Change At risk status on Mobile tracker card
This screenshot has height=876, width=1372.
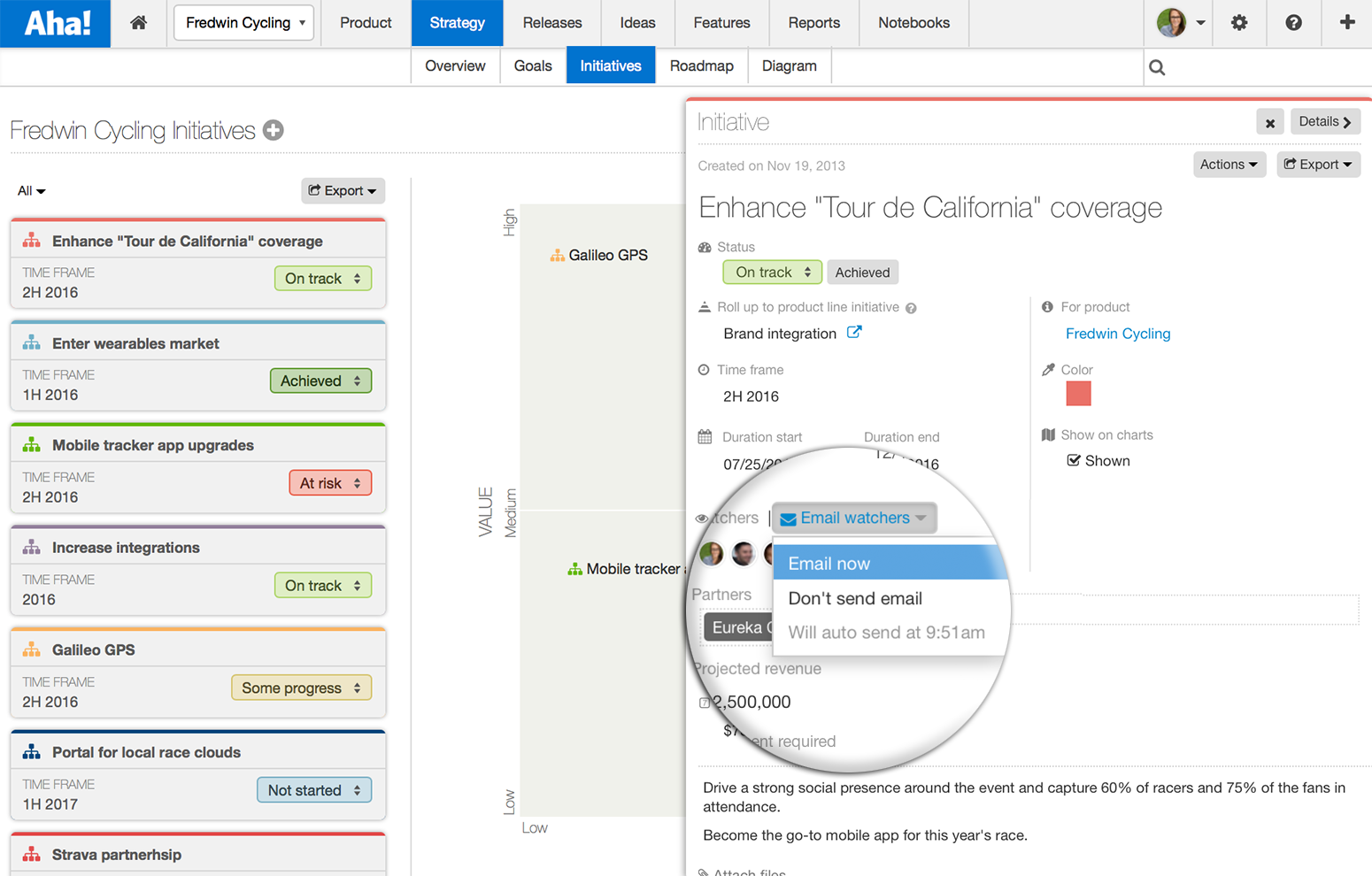(330, 483)
